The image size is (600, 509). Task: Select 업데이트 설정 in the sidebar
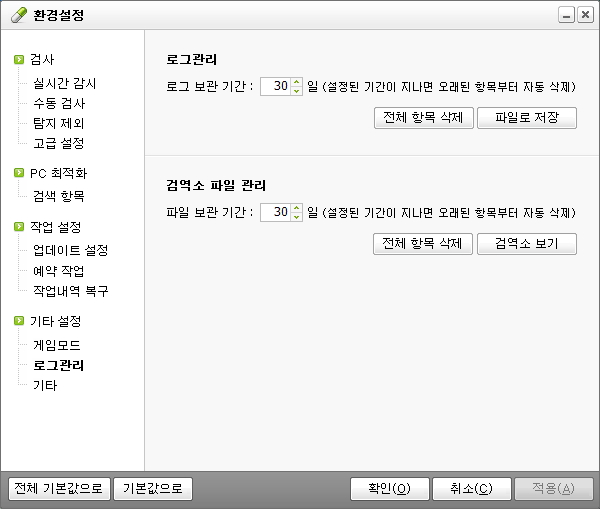coord(70,250)
